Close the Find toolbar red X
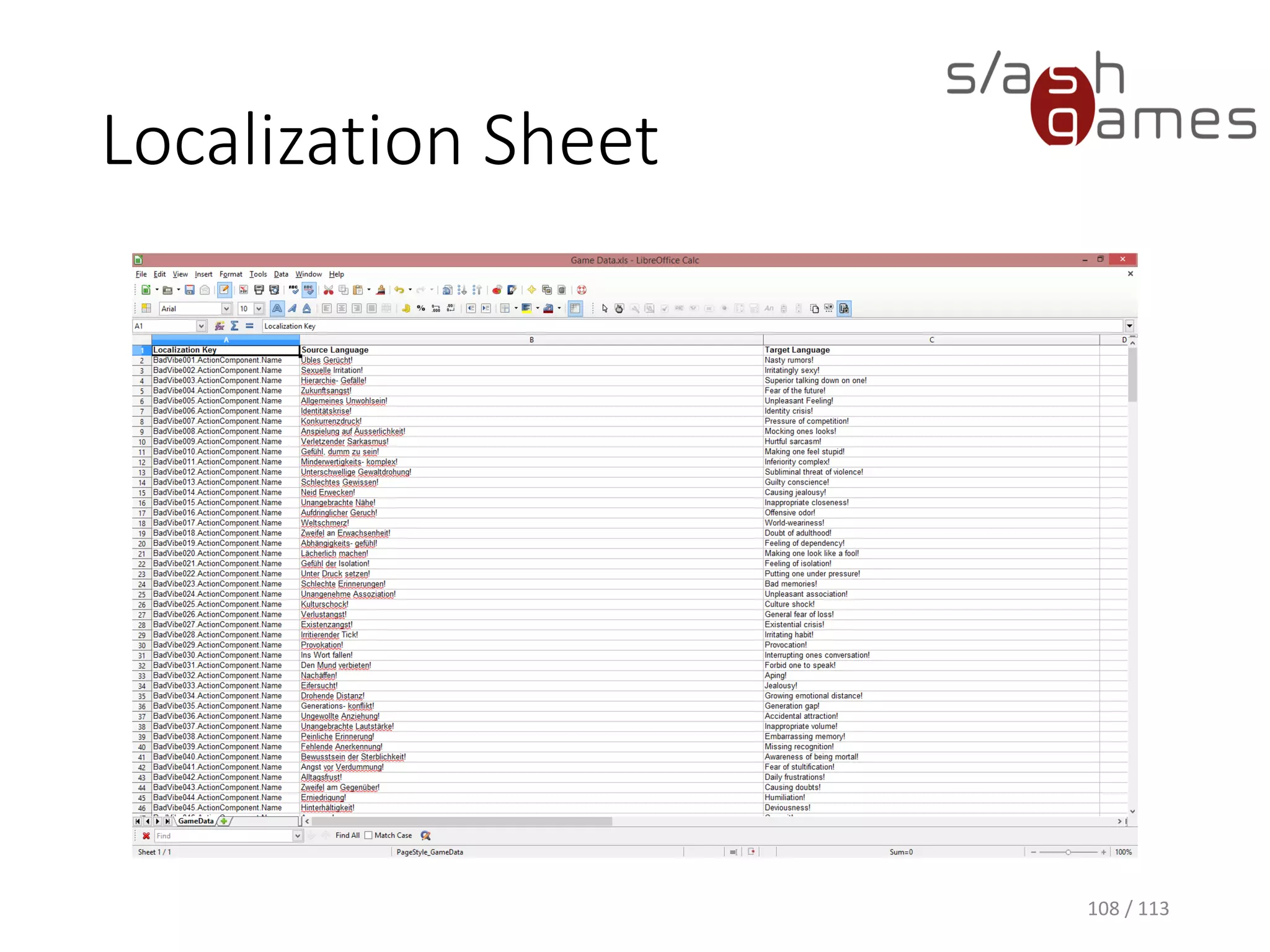 coord(146,835)
